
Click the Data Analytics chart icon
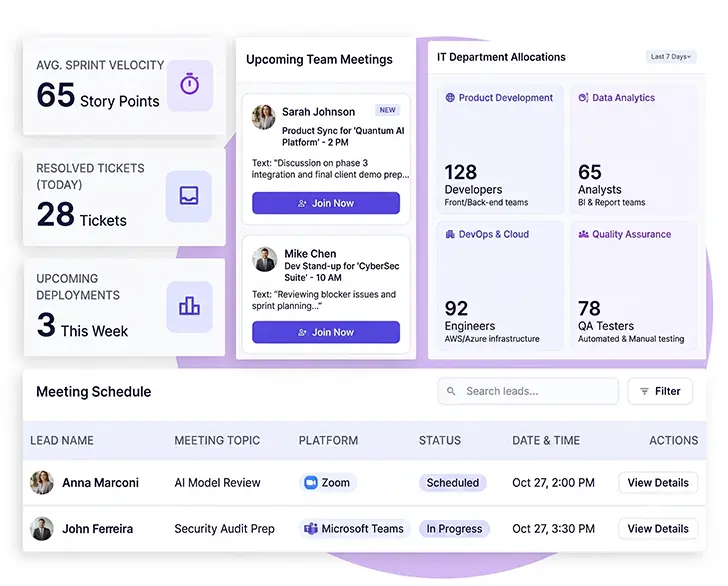click(583, 98)
